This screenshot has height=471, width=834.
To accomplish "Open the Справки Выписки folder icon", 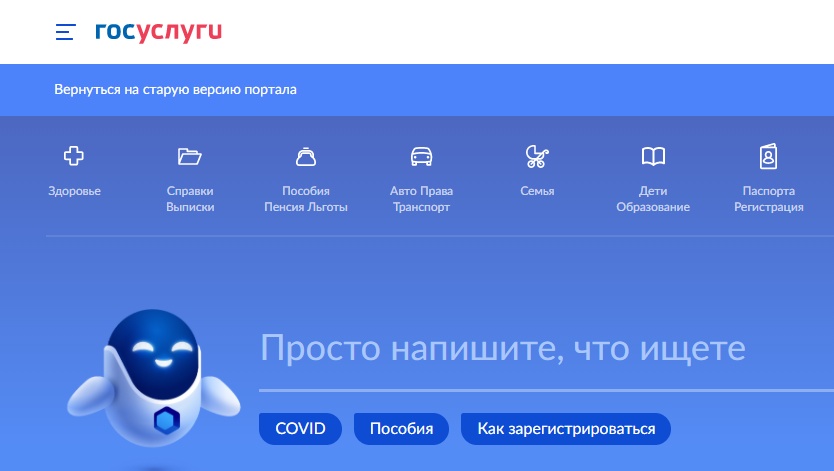I will pyautogui.click(x=190, y=156).
